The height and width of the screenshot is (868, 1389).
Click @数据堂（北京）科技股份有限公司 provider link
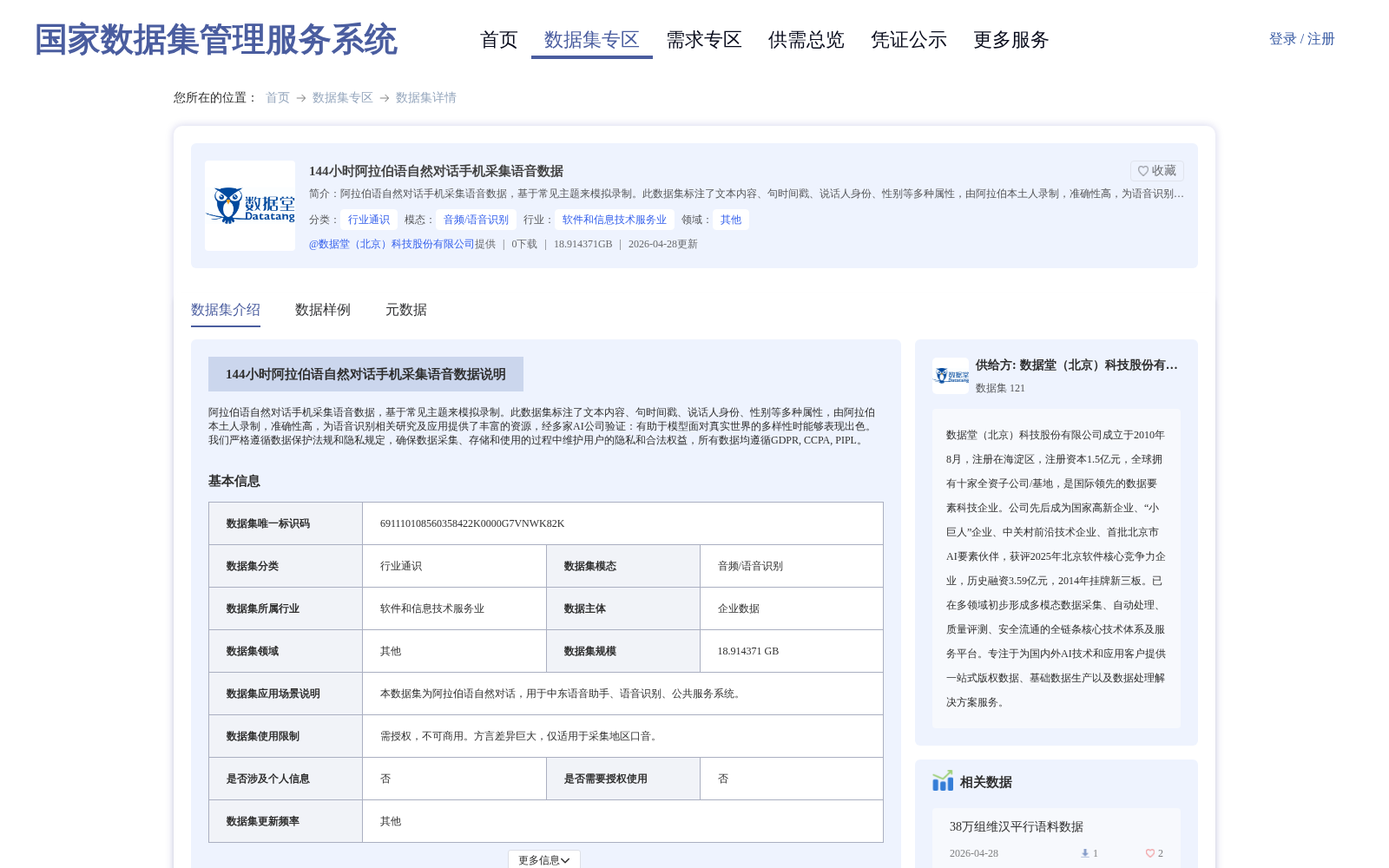coord(392,244)
